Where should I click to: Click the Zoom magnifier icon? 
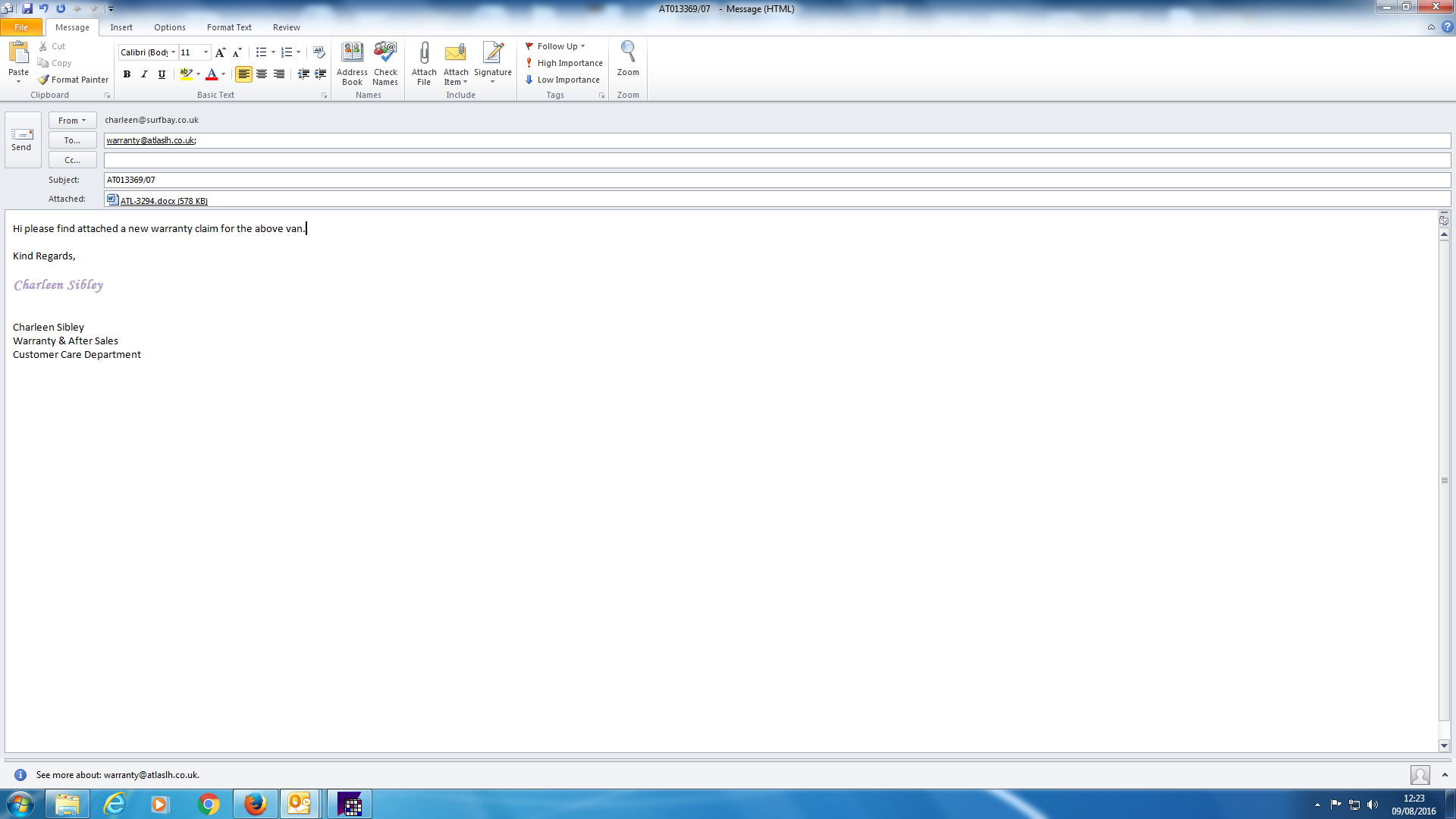click(x=628, y=53)
